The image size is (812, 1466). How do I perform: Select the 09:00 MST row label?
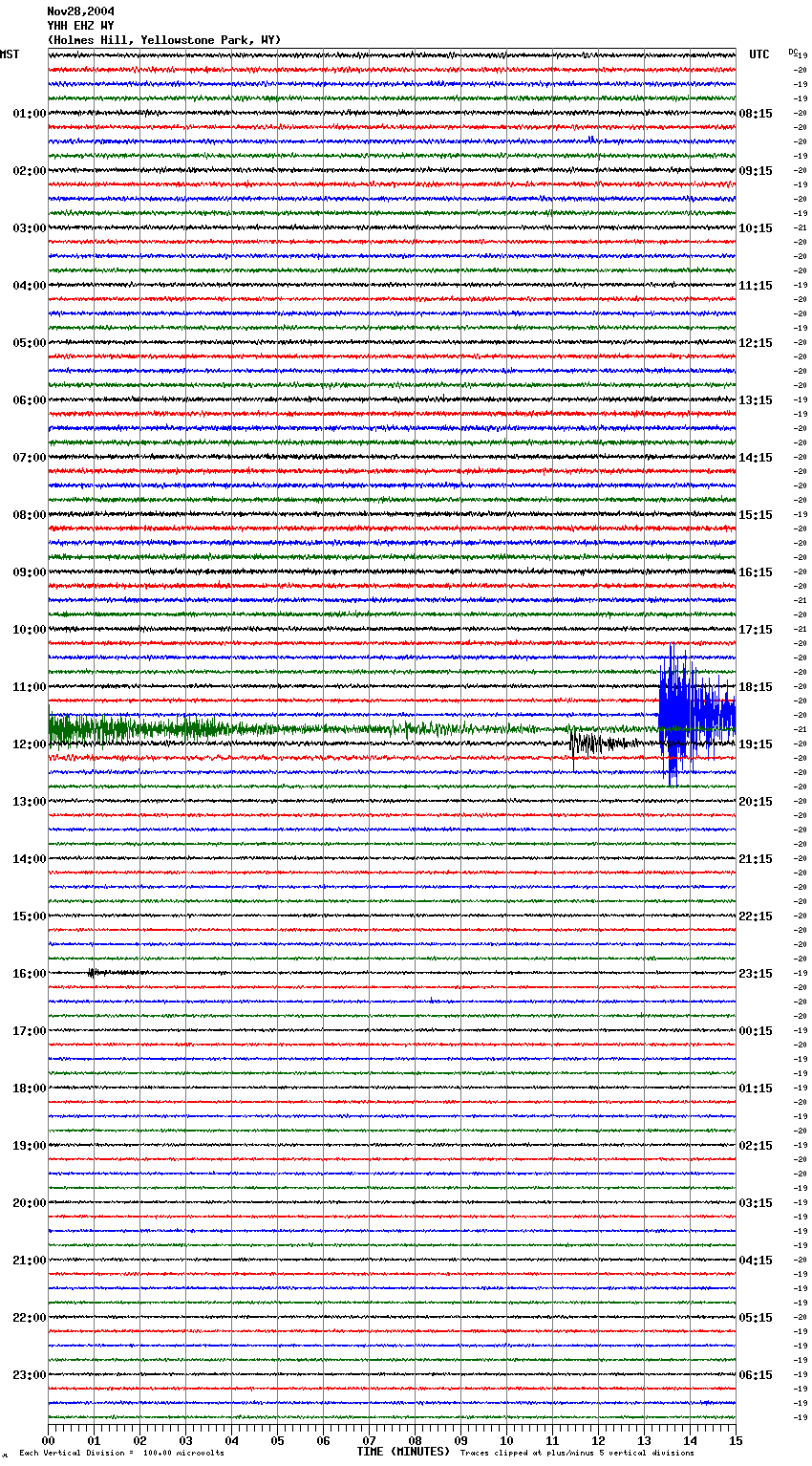pos(29,572)
